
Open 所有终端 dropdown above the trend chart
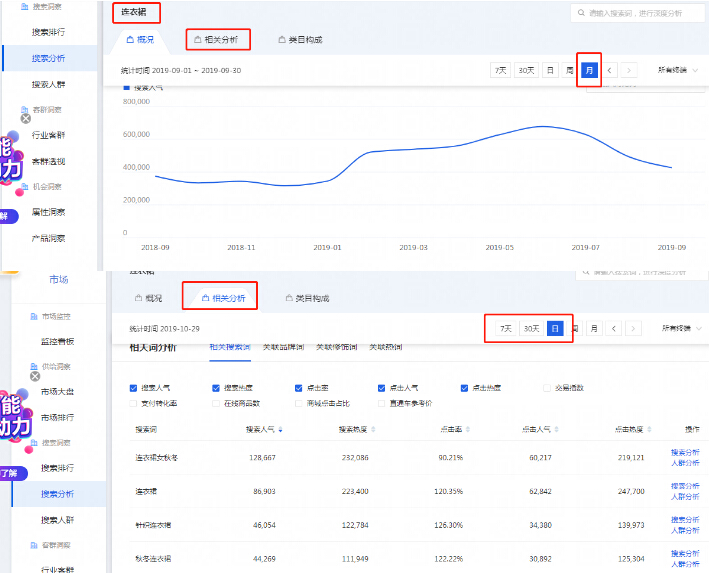click(678, 71)
